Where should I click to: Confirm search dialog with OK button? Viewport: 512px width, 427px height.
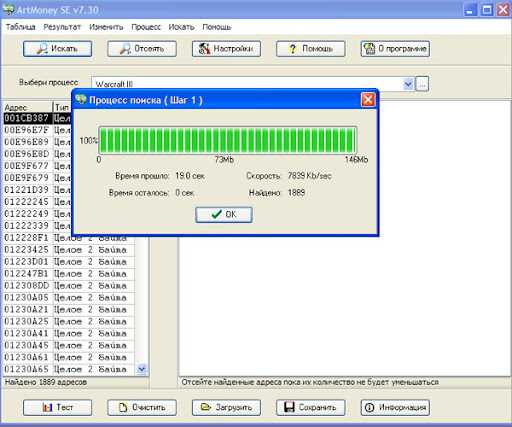pyautogui.click(x=224, y=214)
